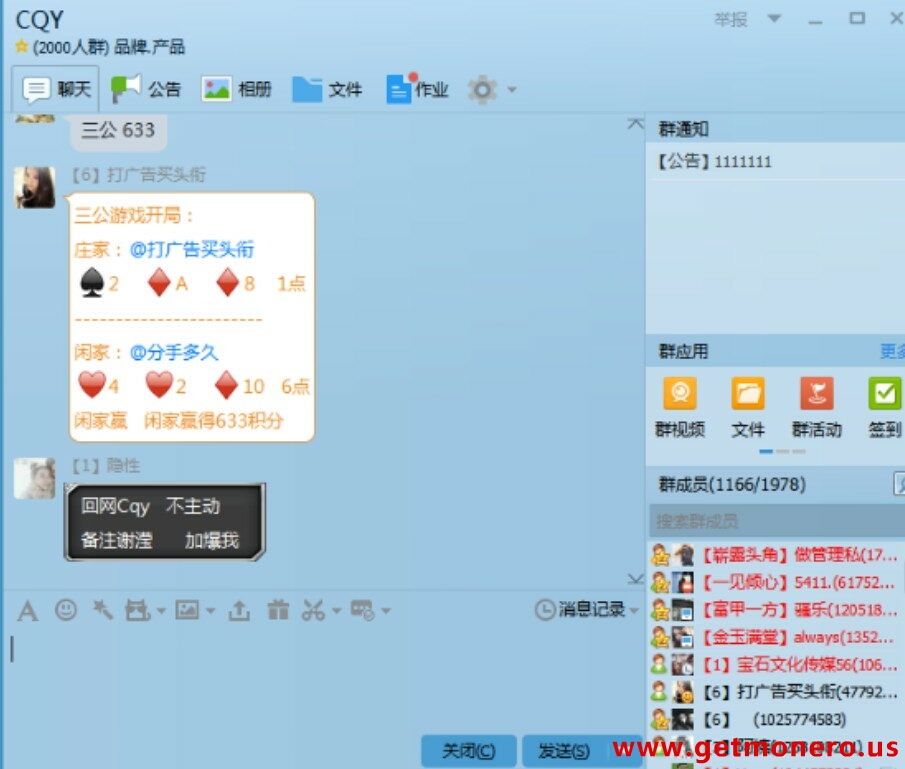Open the 文件 app under 群应用
Image resolution: width=905 pixels, height=769 pixels.
[748, 407]
